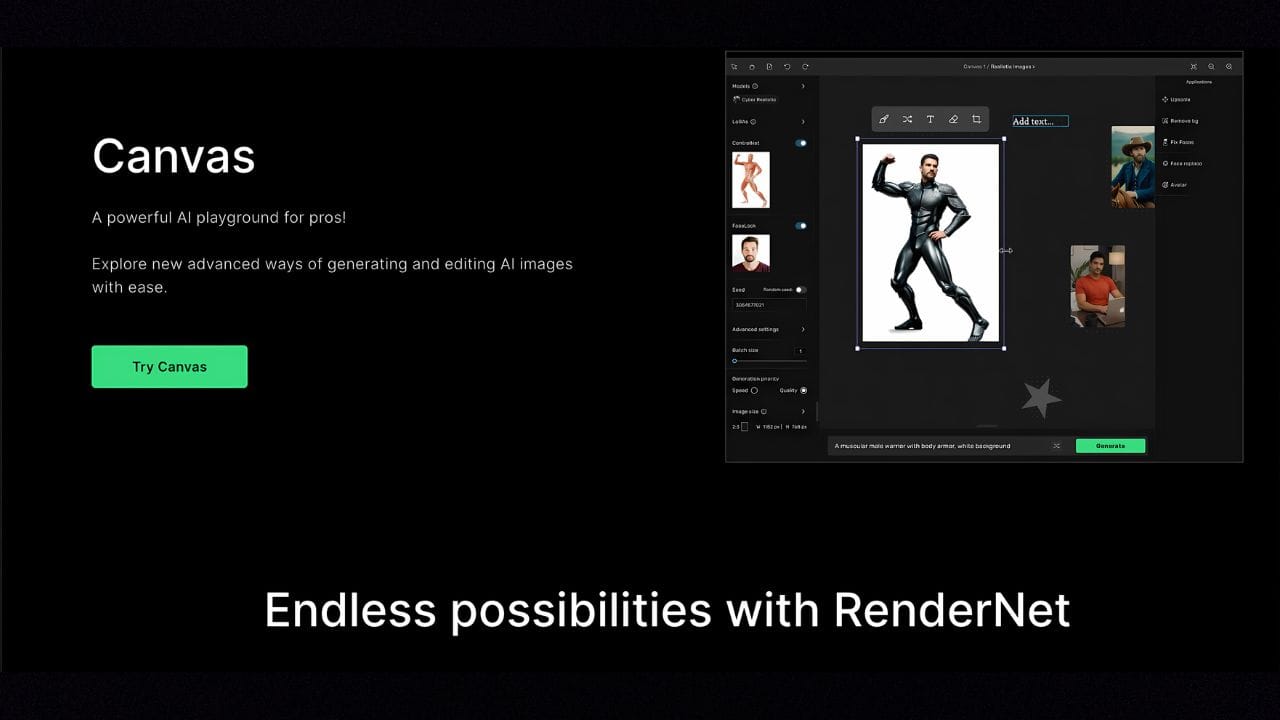Expand Advanced settings chevron
Image resolution: width=1280 pixels, height=720 pixels.
(x=803, y=329)
